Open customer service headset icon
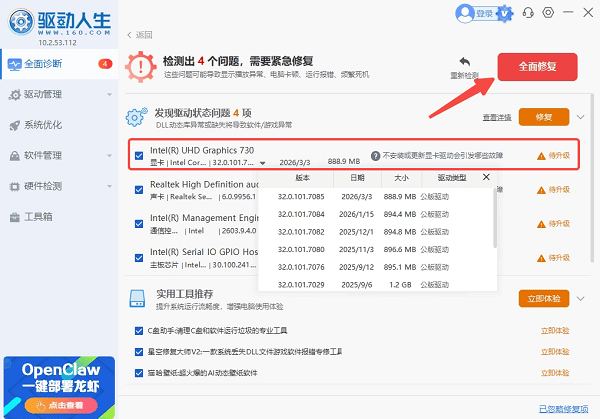 click(528, 13)
